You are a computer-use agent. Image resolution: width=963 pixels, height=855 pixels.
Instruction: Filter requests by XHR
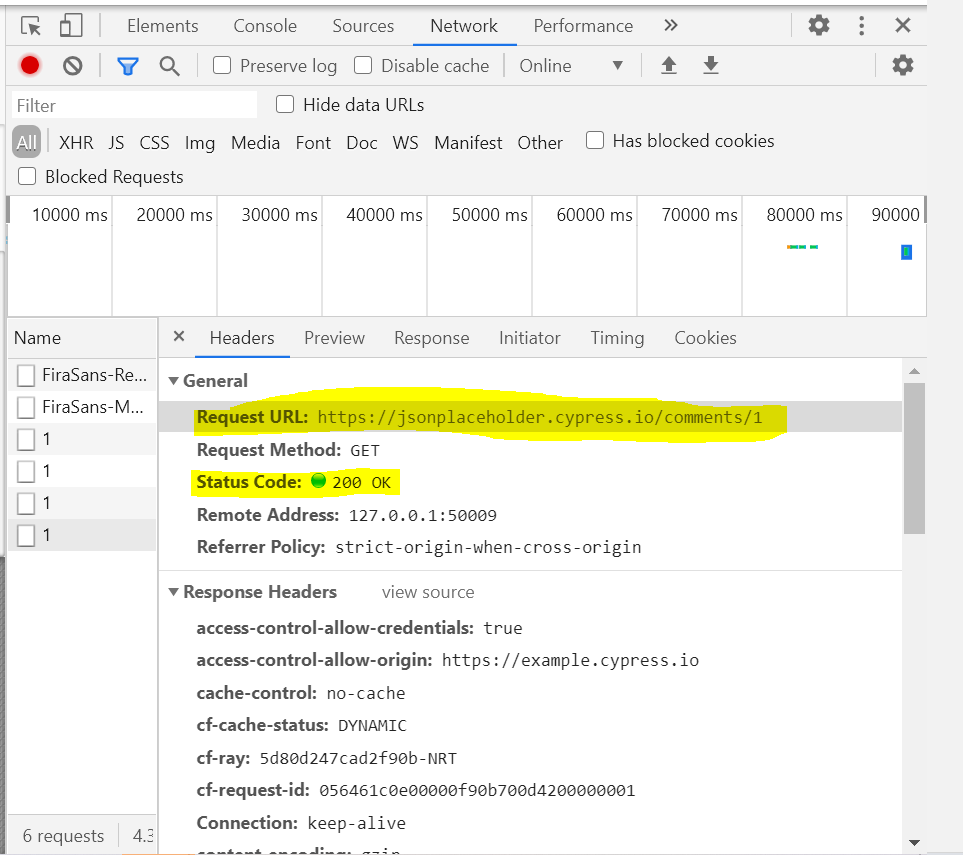pos(76,142)
